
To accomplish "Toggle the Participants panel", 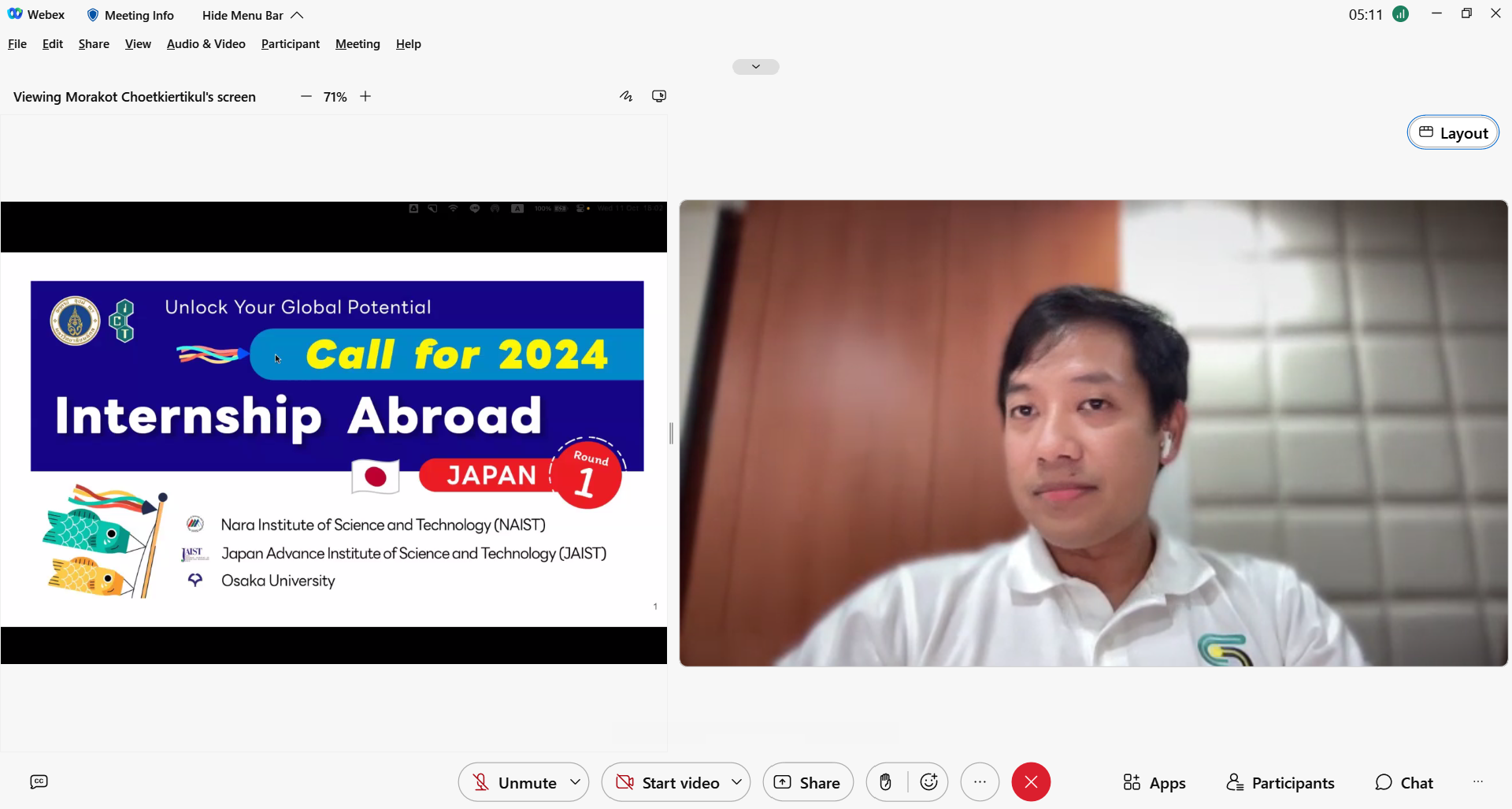I will [x=1280, y=782].
